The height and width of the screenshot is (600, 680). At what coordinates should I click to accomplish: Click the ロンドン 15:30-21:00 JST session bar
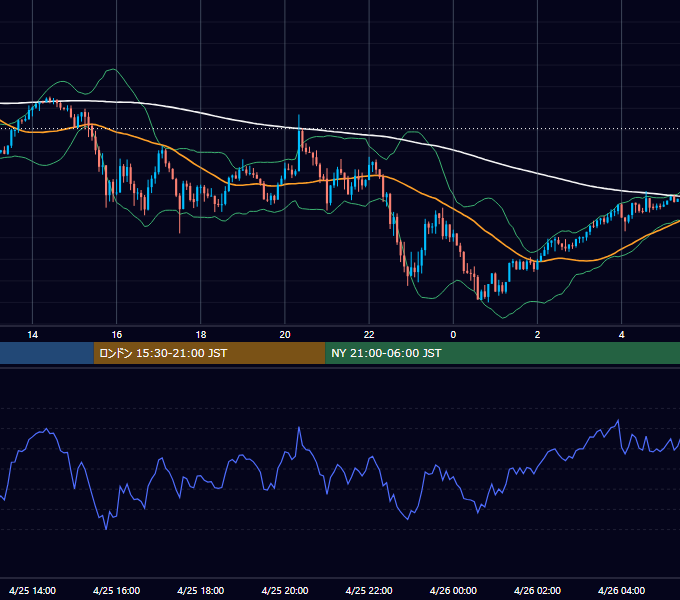tap(209, 353)
